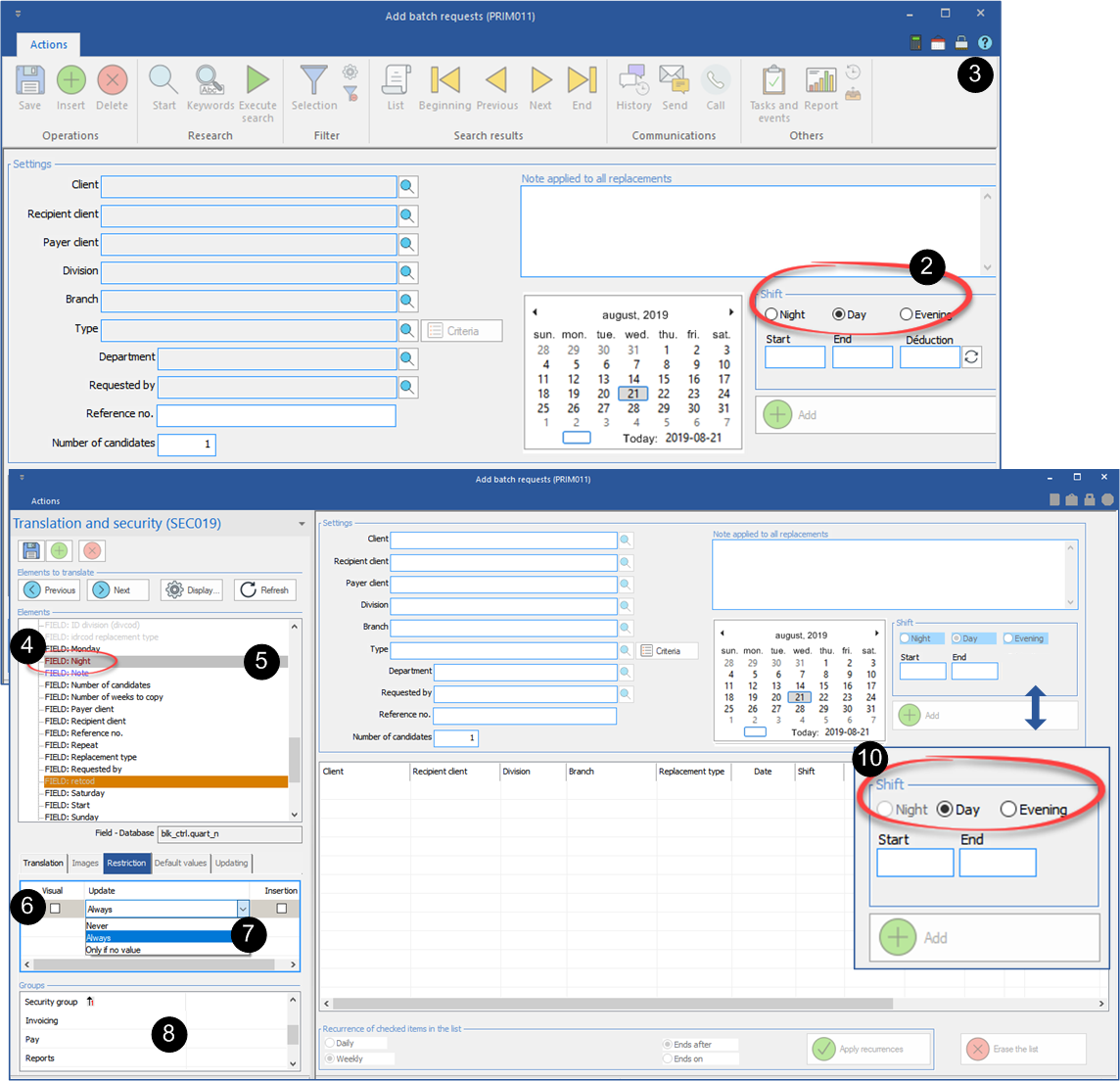Go to Beginning of search results
This screenshot has width=1120, height=1081.
pyautogui.click(x=445, y=80)
